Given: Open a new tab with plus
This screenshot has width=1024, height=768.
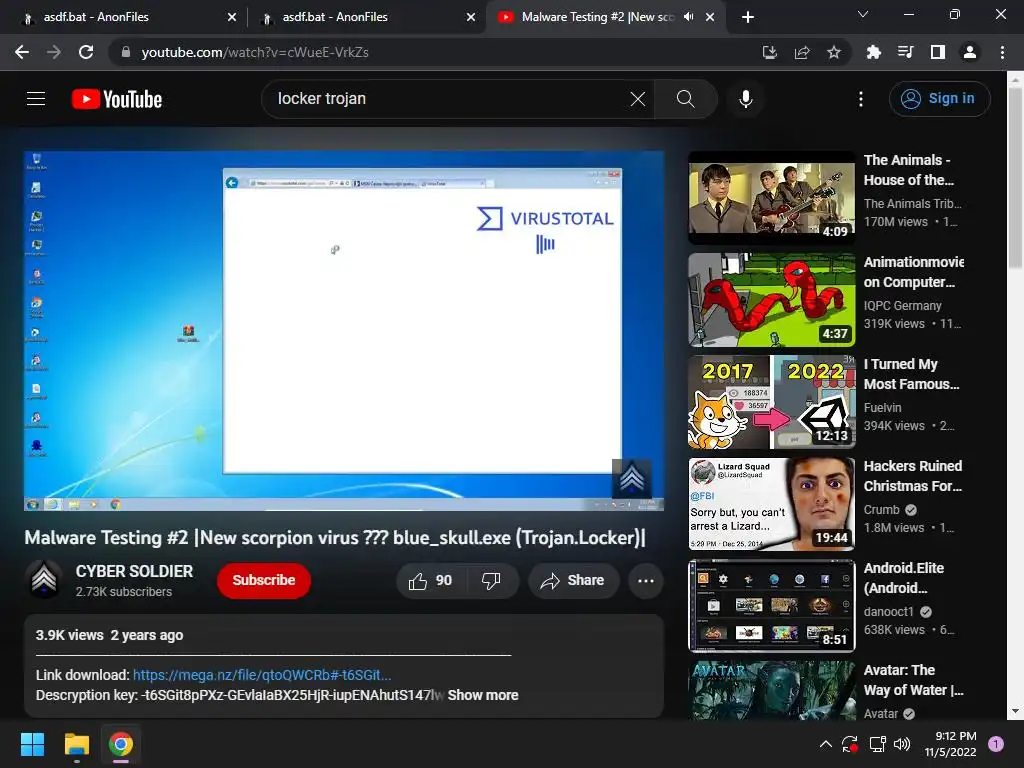Looking at the screenshot, I should pyautogui.click(x=748, y=17).
